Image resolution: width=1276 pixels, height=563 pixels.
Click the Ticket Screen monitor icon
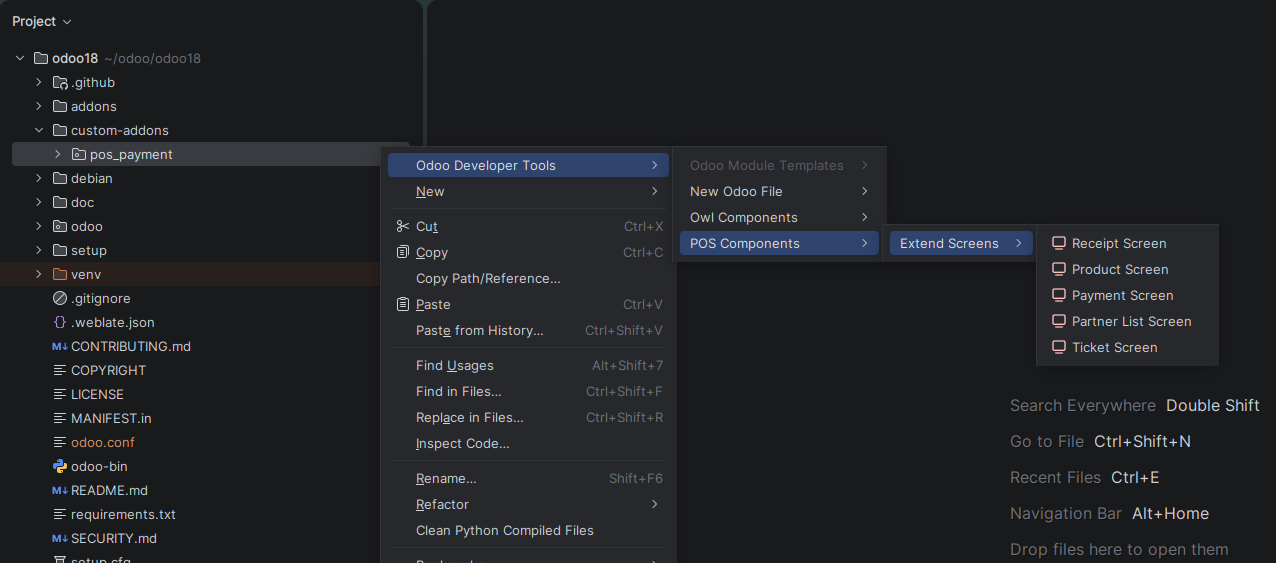point(1059,347)
